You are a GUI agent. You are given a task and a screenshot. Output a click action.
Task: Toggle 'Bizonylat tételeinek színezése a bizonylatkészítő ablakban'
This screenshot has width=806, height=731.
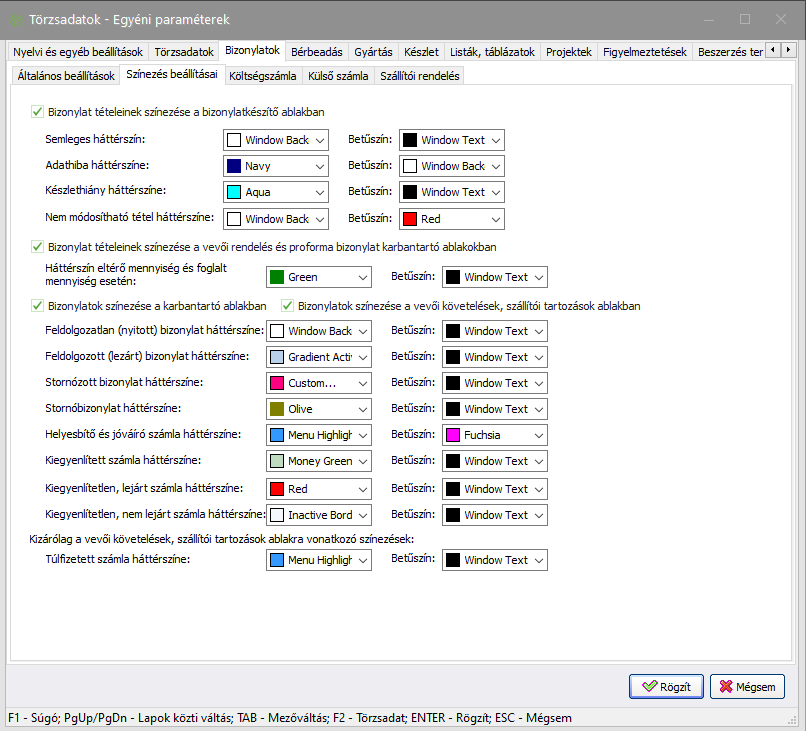point(38,113)
